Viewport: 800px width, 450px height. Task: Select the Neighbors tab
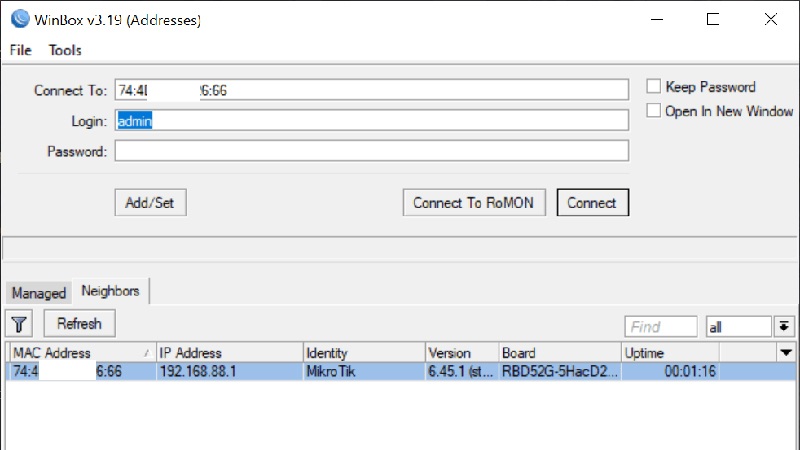110,291
